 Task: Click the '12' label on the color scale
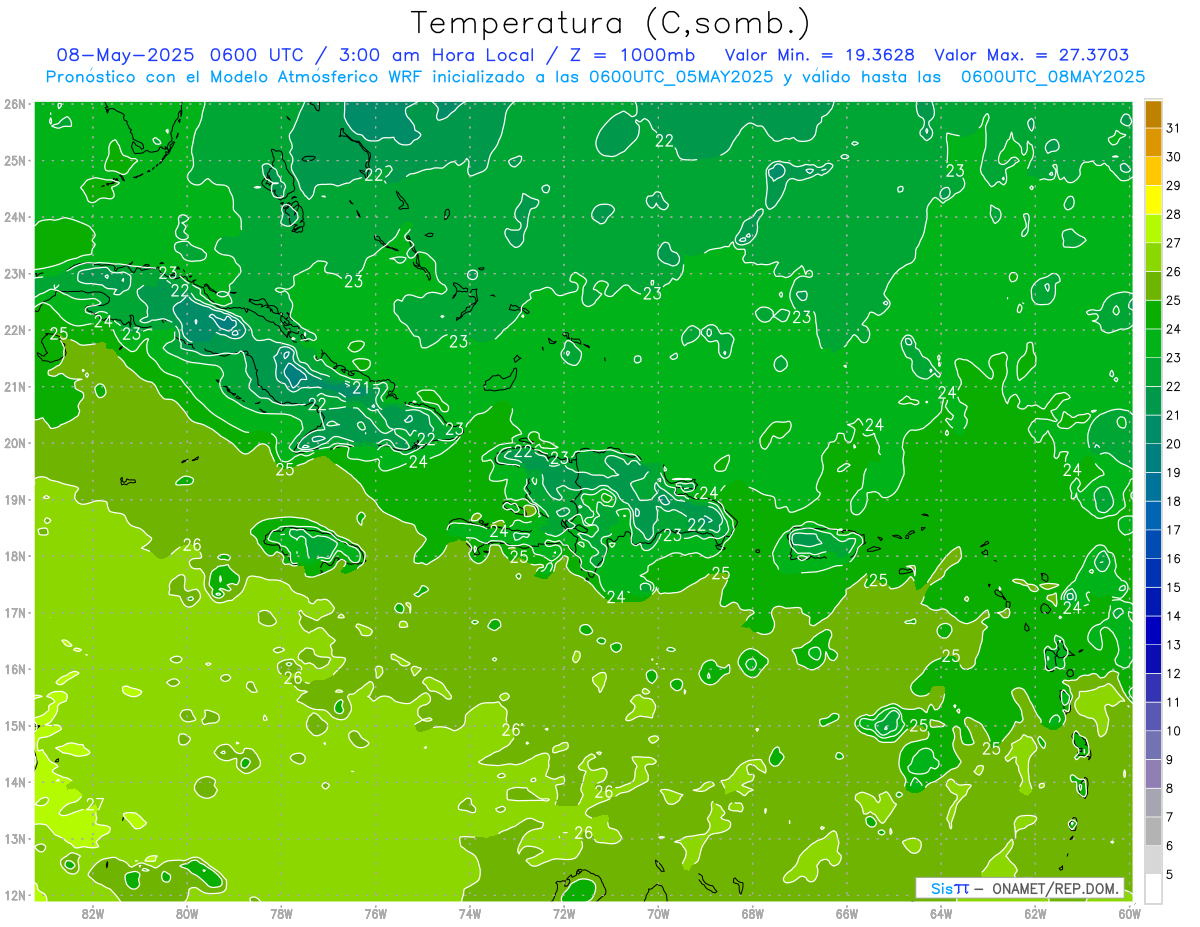point(1173,673)
